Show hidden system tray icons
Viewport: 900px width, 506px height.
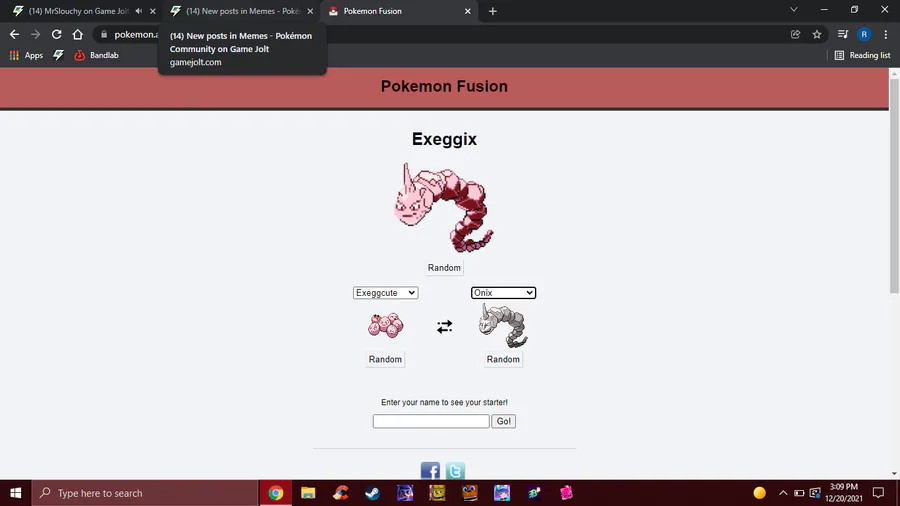pyautogui.click(x=783, y=493)
